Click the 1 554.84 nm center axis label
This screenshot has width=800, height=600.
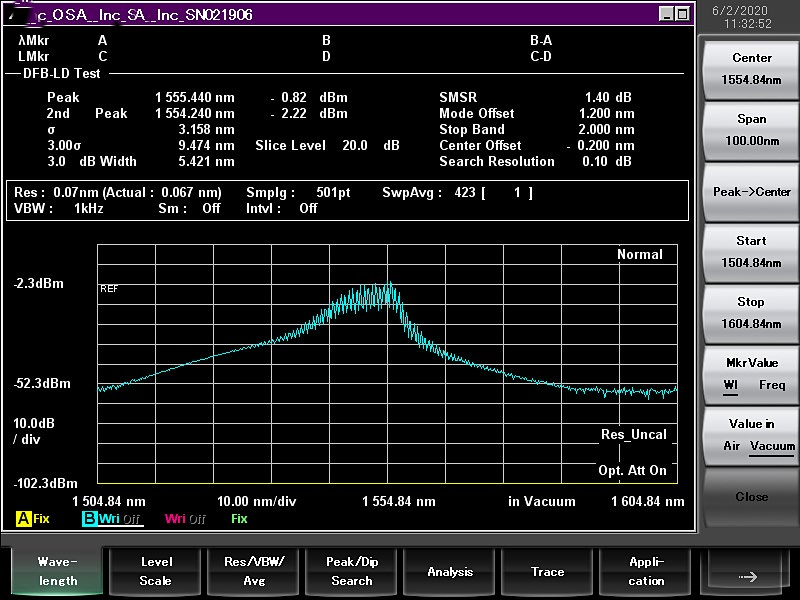coord(399,502)
